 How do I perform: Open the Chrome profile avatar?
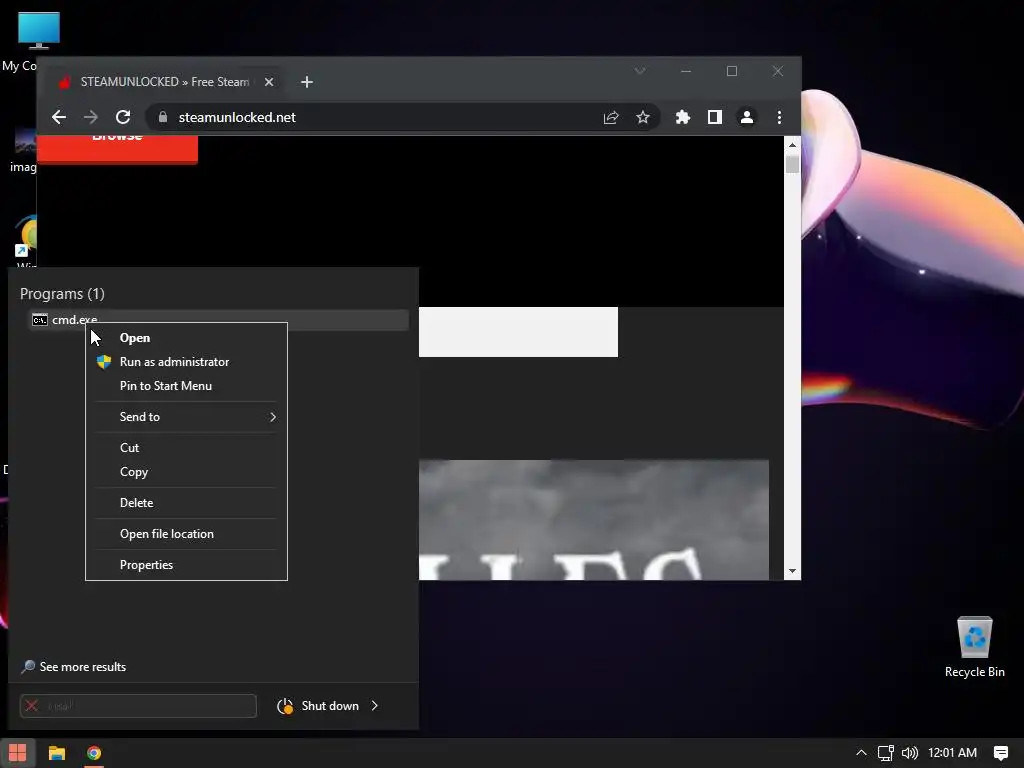click(746, 117)
